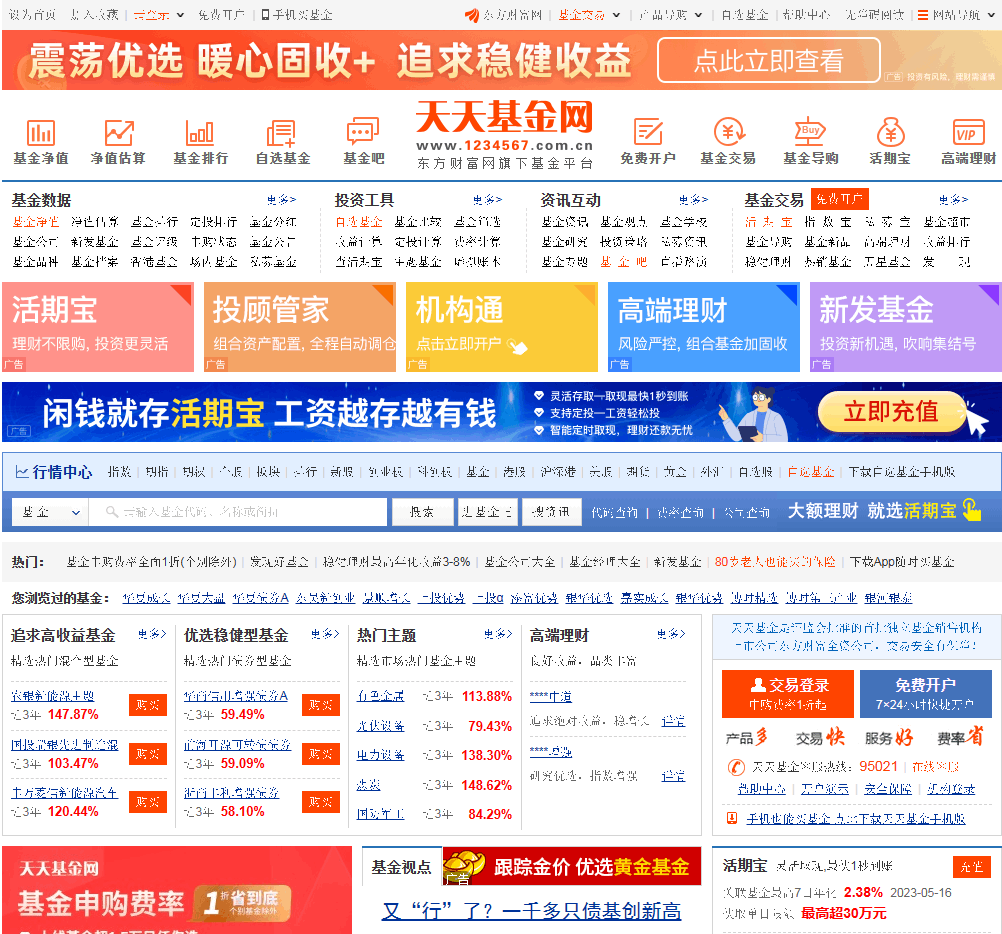Open the 基金排行 ranking icon
The image size is (1002, 934).
coord(200,133)
